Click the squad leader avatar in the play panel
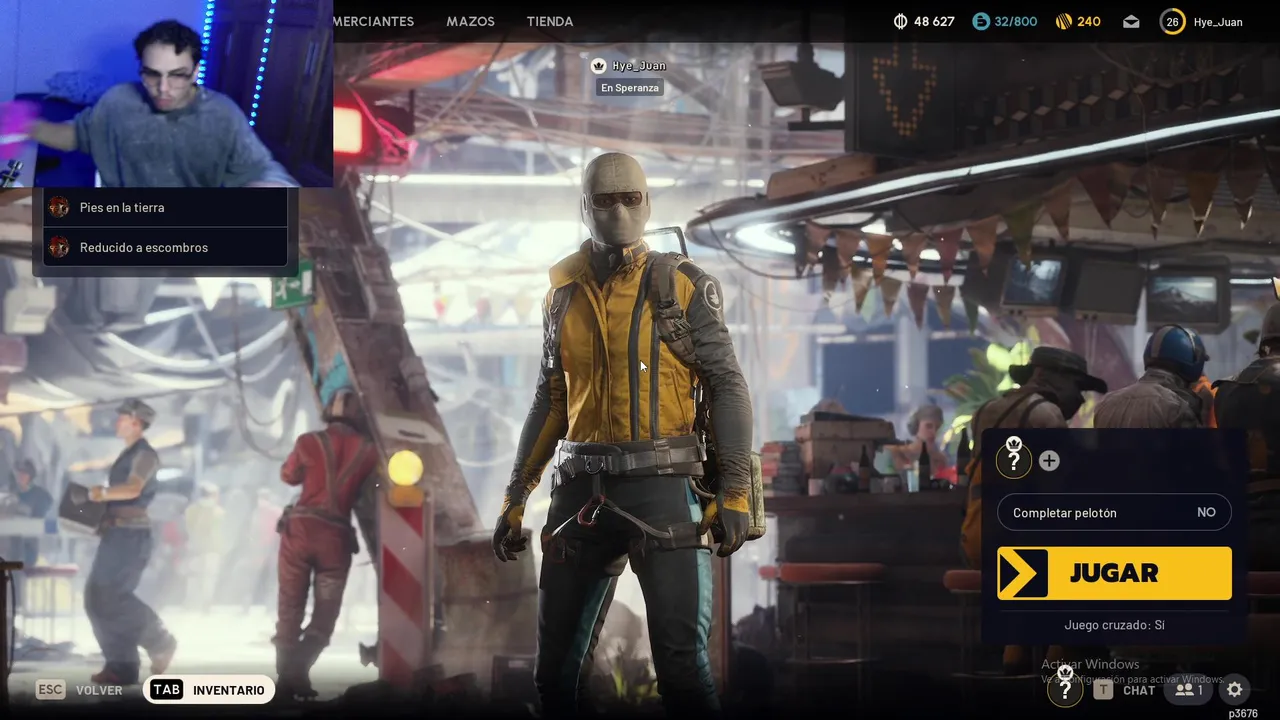The height and width of the screenshot is (720, 1280). point(1014,459)
